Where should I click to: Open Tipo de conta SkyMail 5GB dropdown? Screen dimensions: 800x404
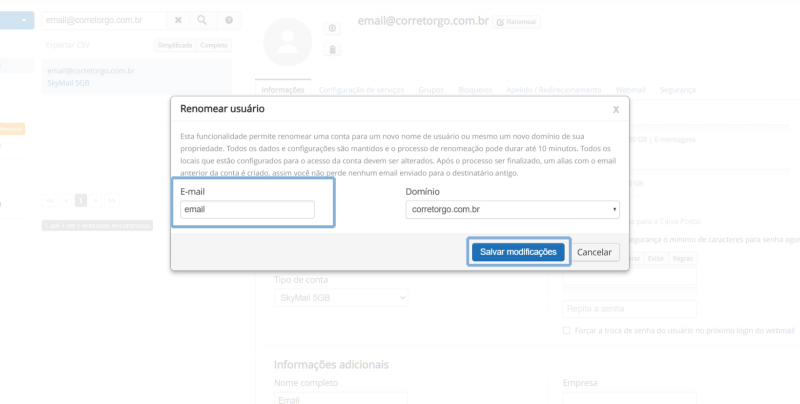(341, 298)
